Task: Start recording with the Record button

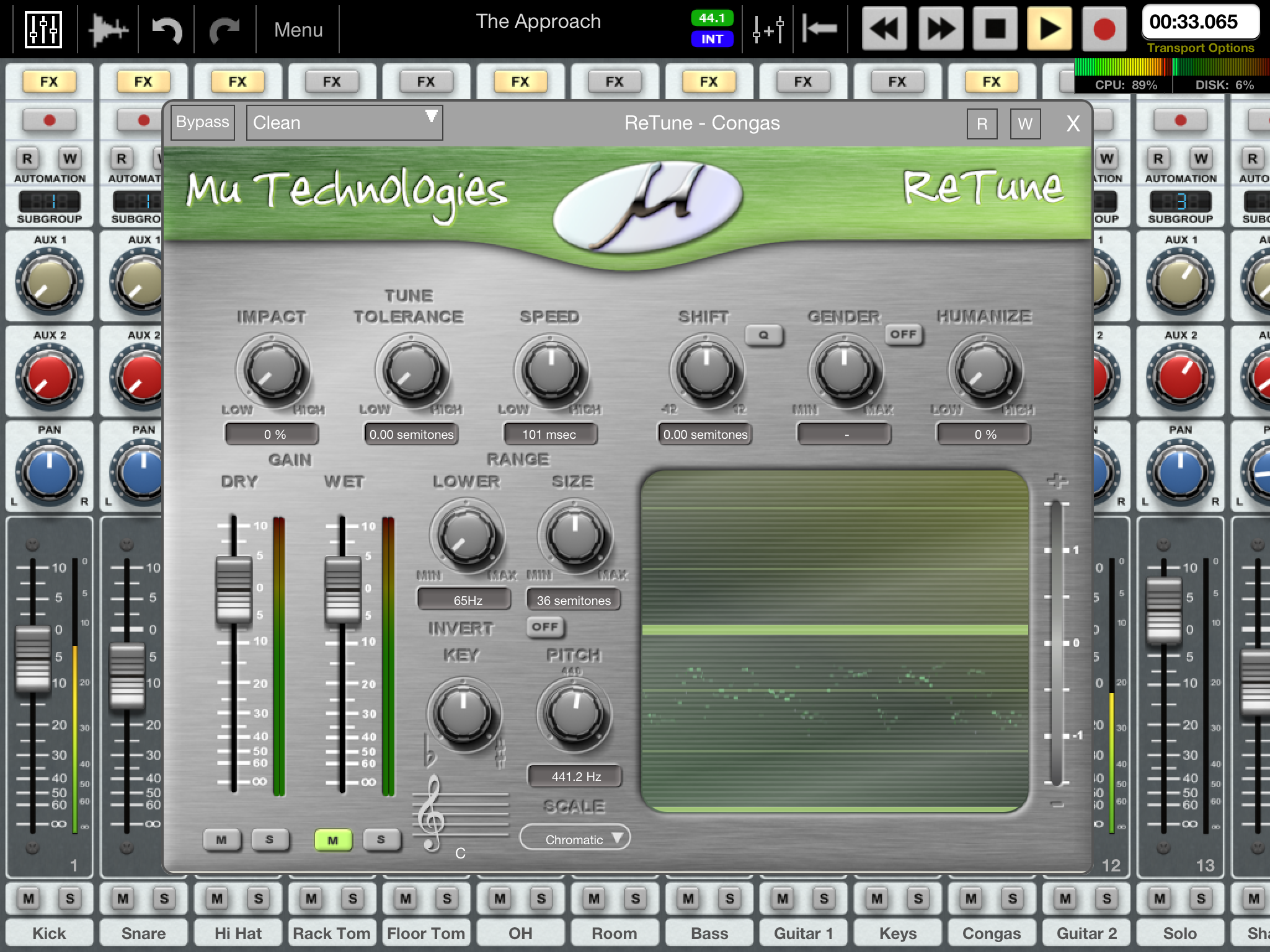Action: (x=1104, y=29)
